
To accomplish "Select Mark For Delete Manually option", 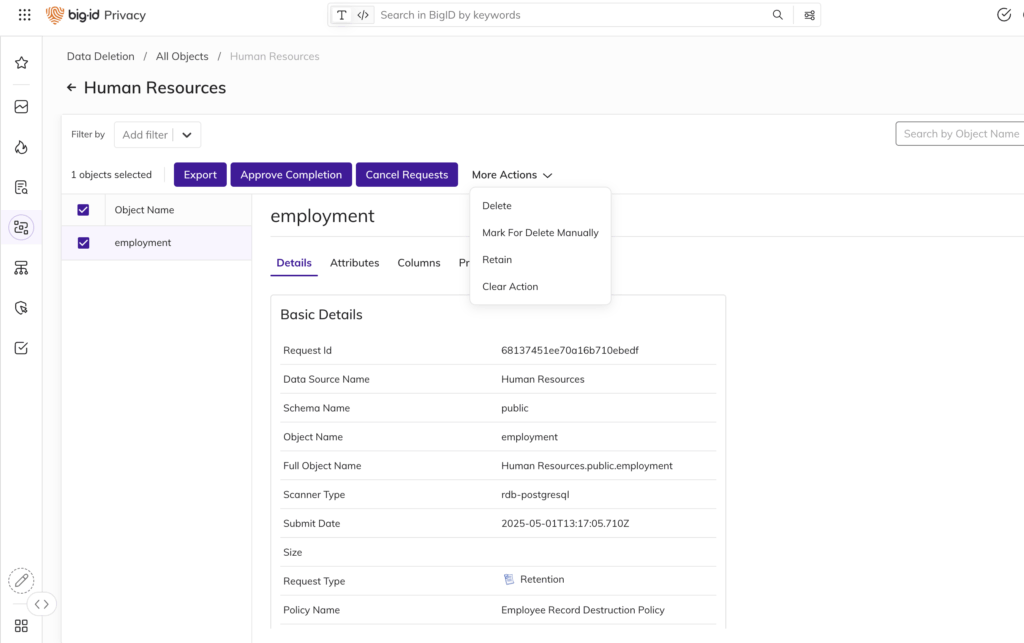I will [x=540, y=233].
